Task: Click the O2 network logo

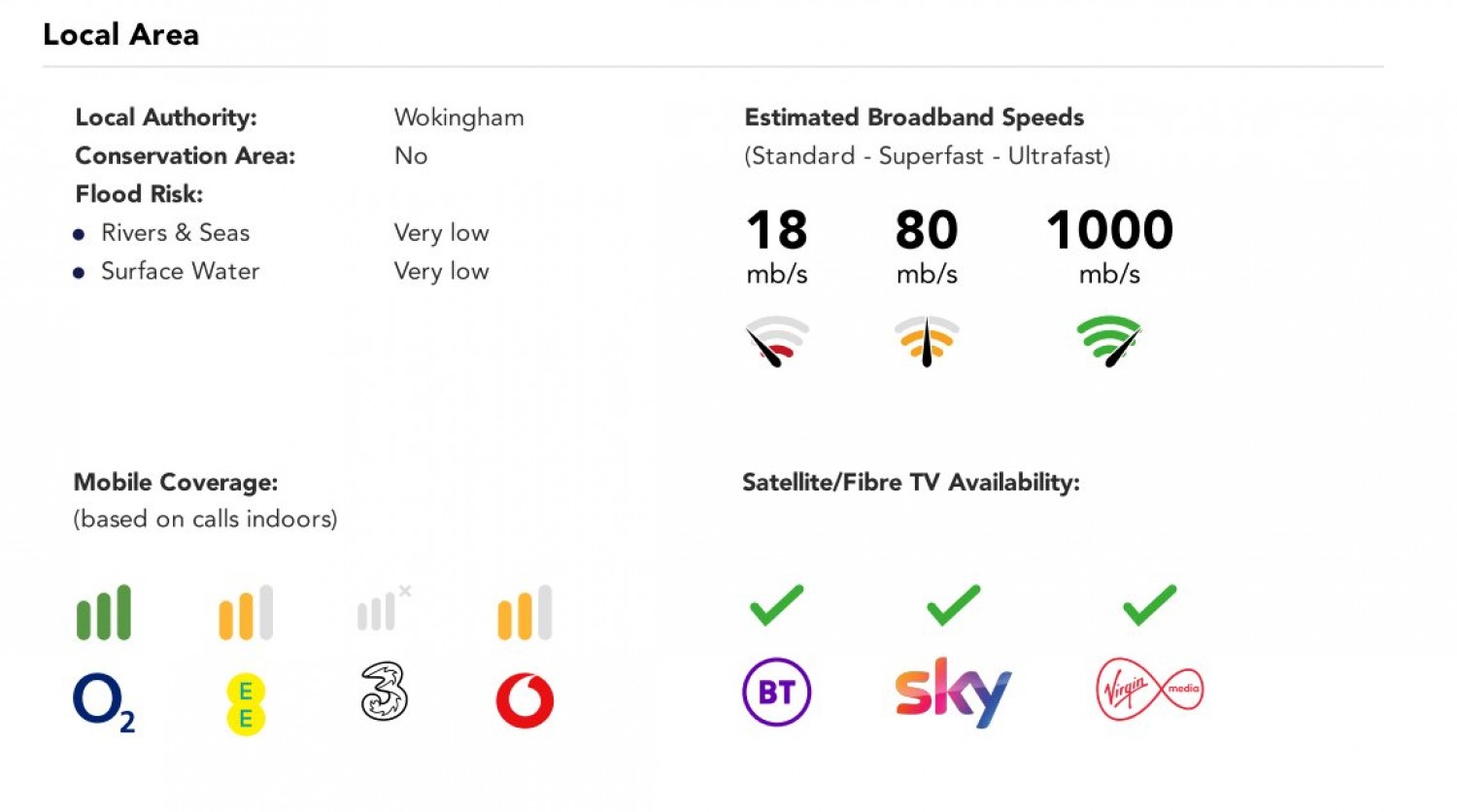Action: [103, 701]
